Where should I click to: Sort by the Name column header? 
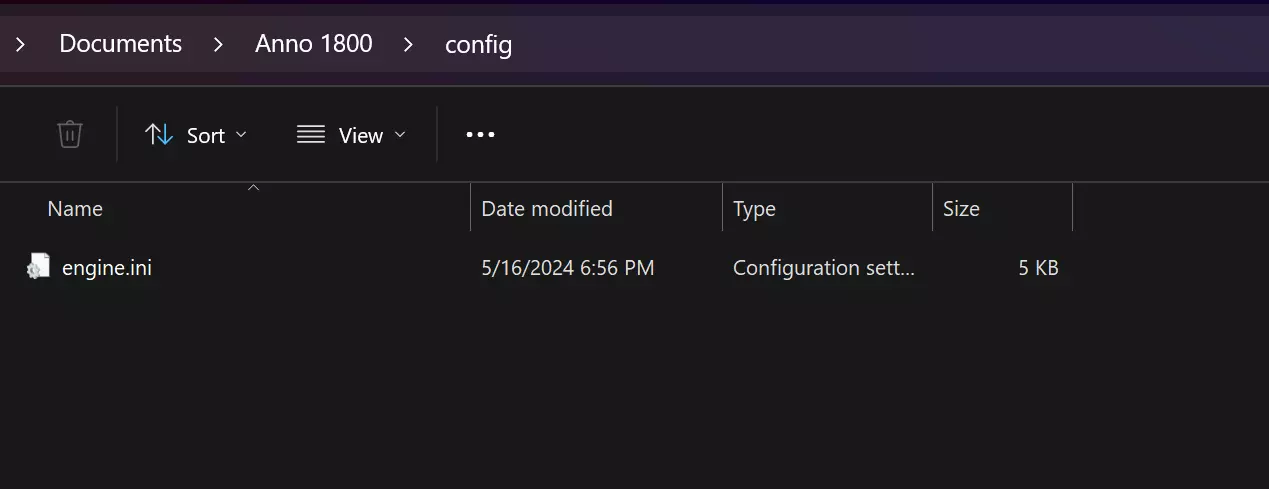pos(76,209)
